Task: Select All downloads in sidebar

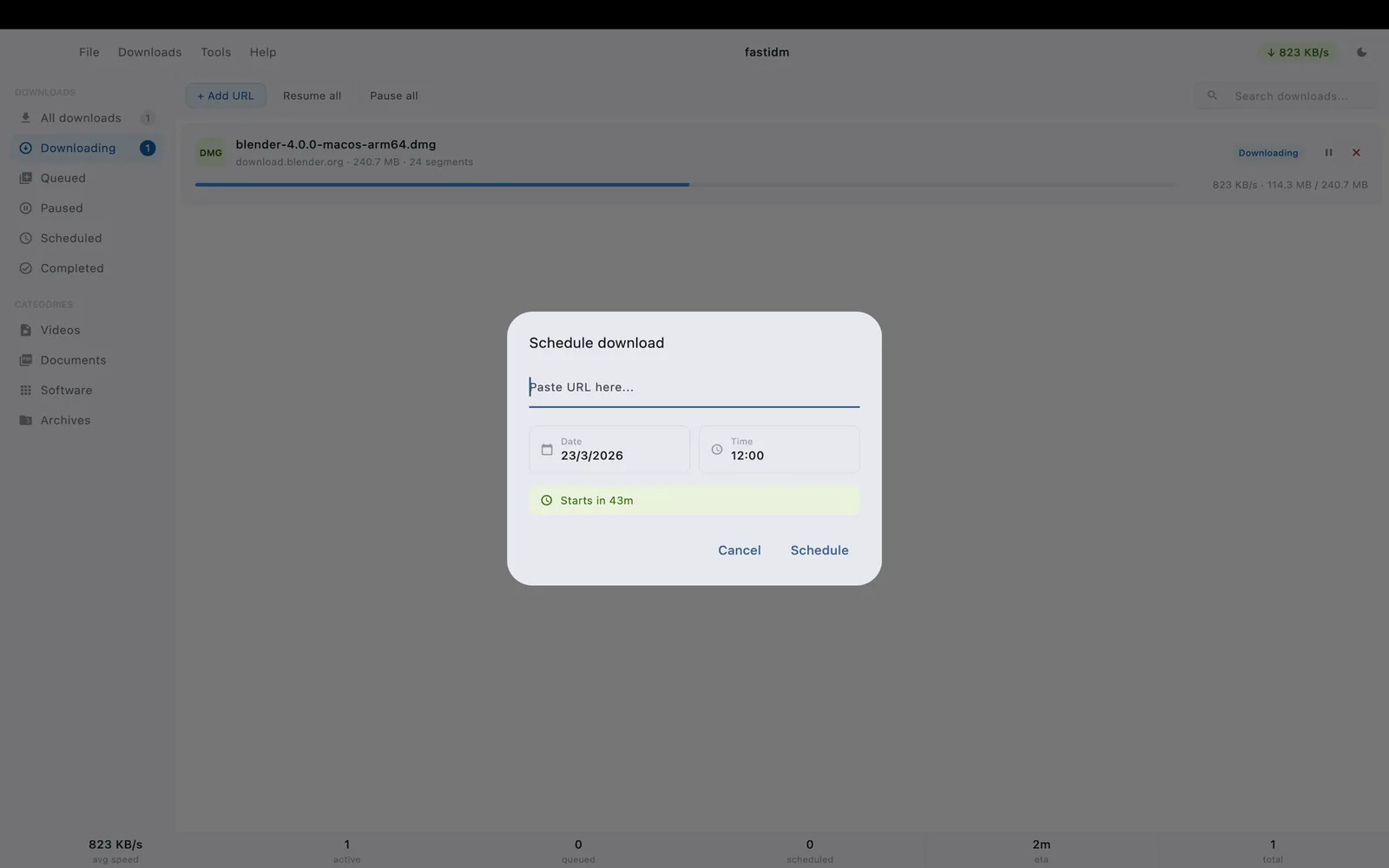Action: click(x=86, y=118)
